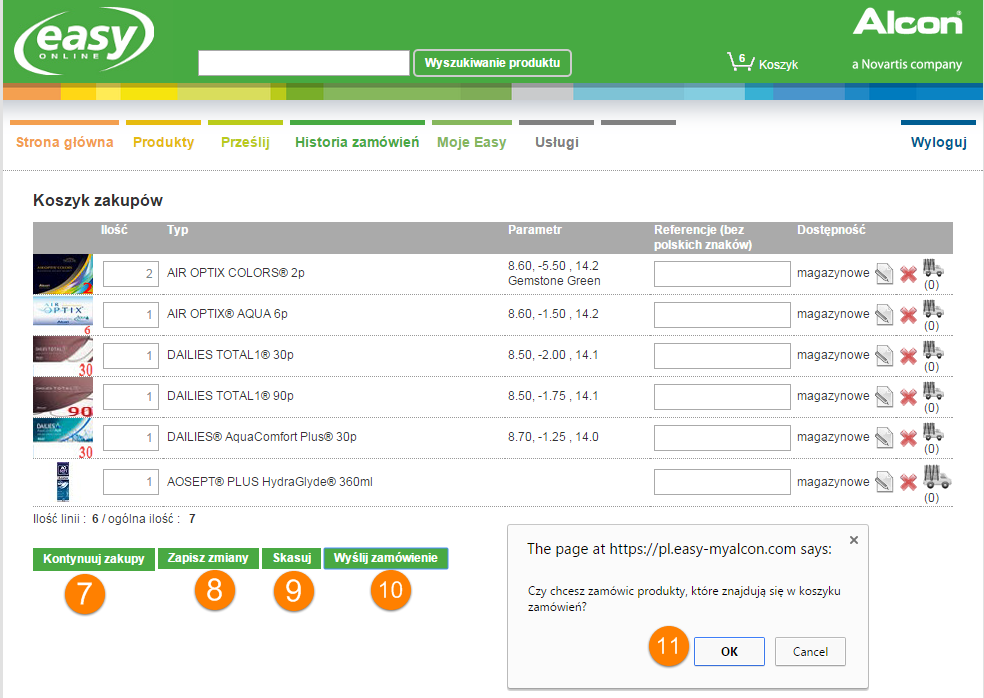Edit the DAILIES TOTAL1 90p row
Image resolution: width=984 pixels, height=698 pixels.
(884, 397)
